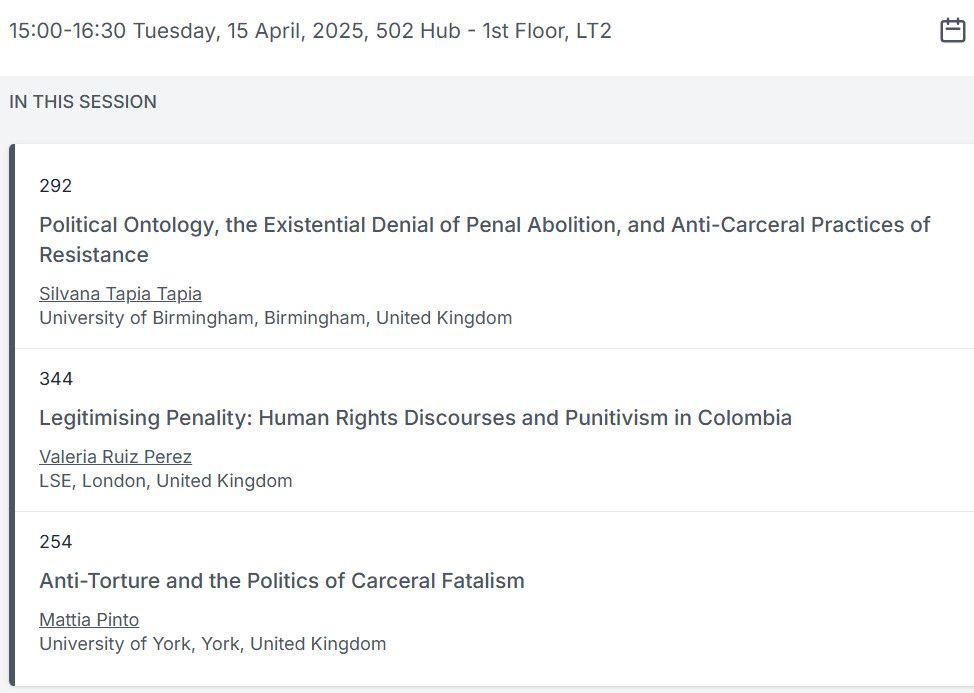Click LSE, London affiliation text
The width and height of the screenshot is (974, 693).
[x=166, y=481]
